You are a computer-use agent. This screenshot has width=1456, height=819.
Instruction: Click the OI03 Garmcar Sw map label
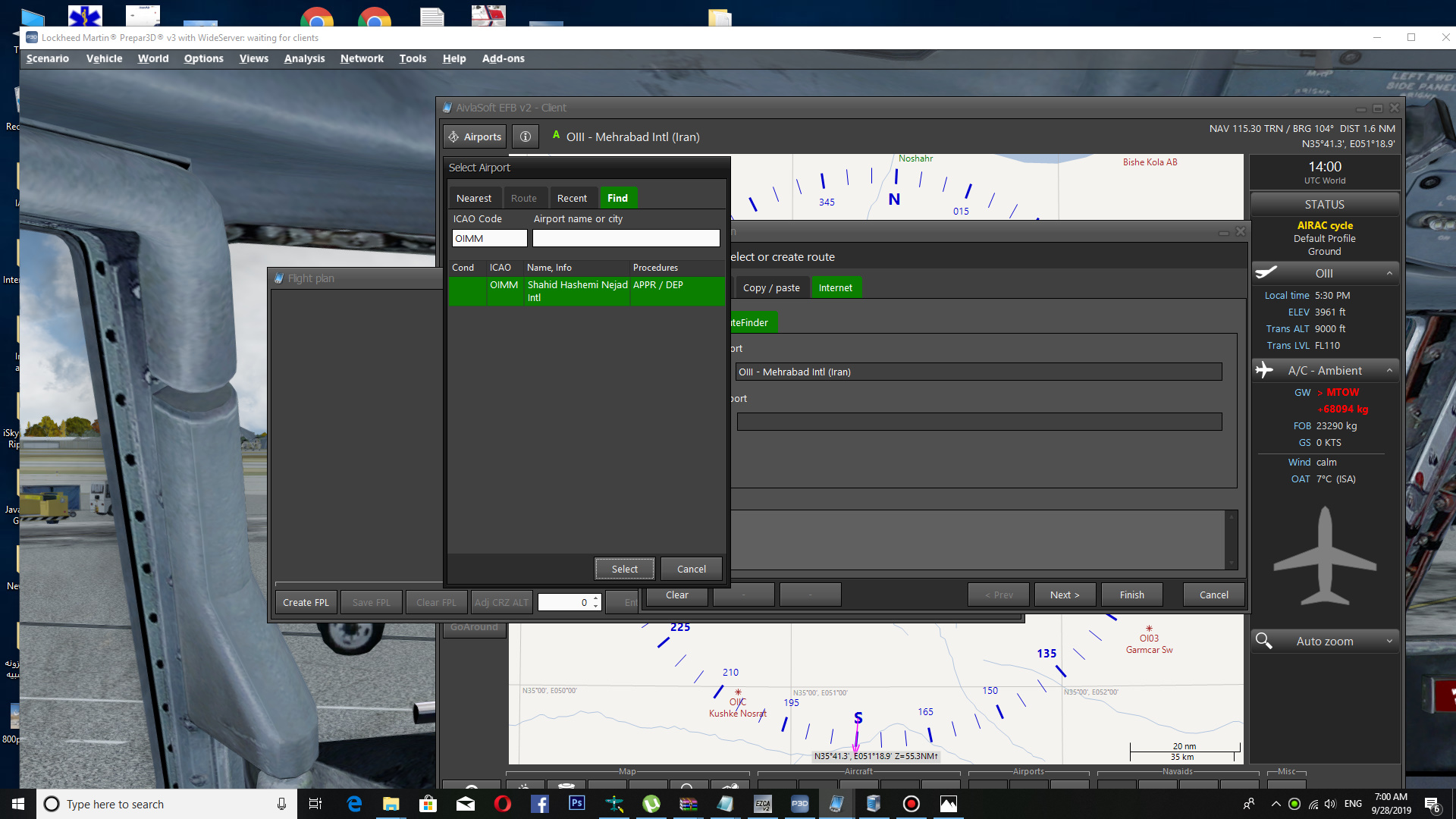pos(1149,644)
